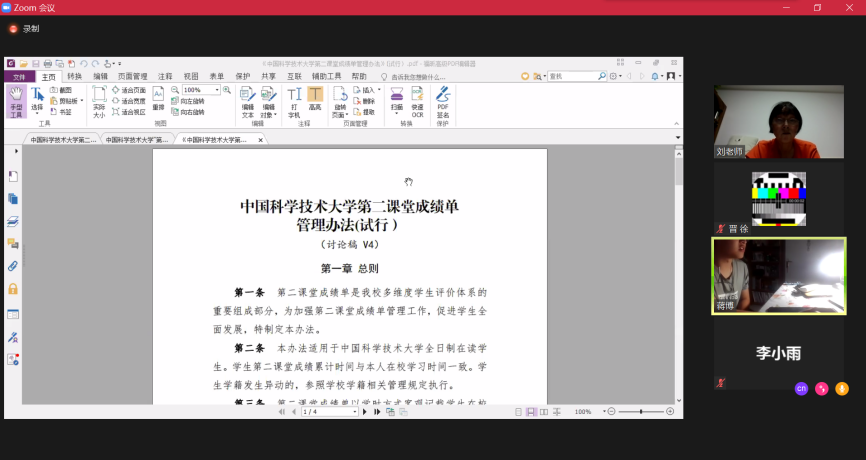
Task: Run Quick OCR (快速OCR)
Action: coord(417,100)
